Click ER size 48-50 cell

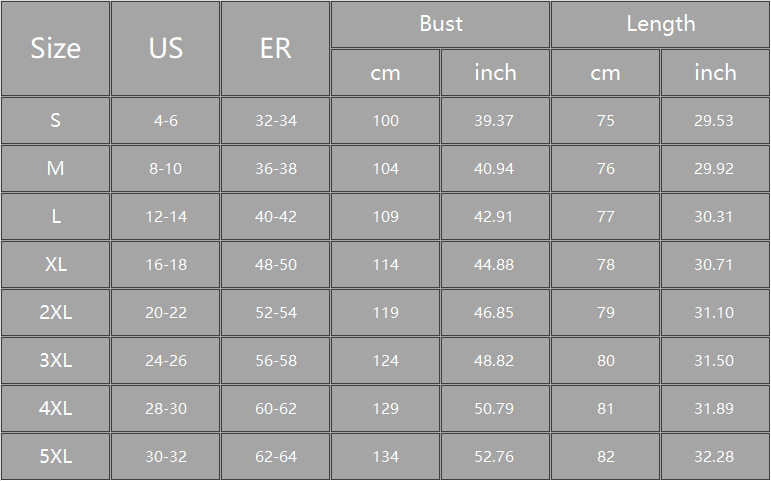pyautogui.click(x=275, y=265)
